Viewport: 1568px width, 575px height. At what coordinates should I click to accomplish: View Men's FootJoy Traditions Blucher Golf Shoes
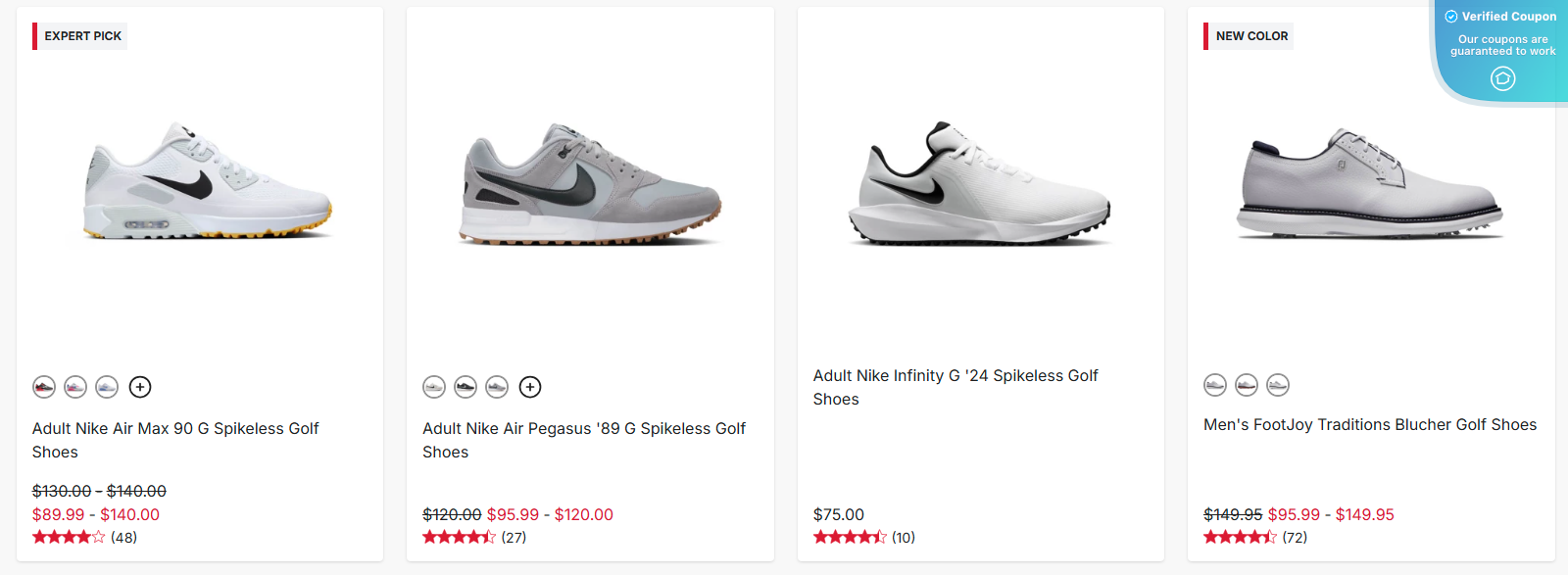[x=1370, y=424]
